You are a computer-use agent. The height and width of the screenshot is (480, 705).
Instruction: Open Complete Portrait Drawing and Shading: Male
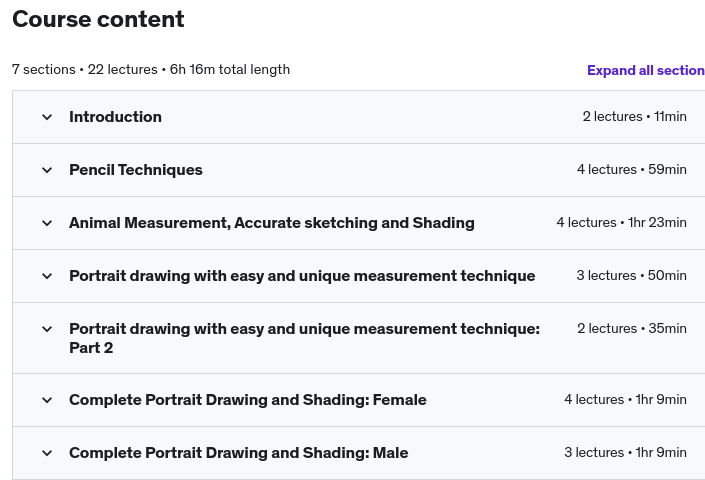[239, 453]
